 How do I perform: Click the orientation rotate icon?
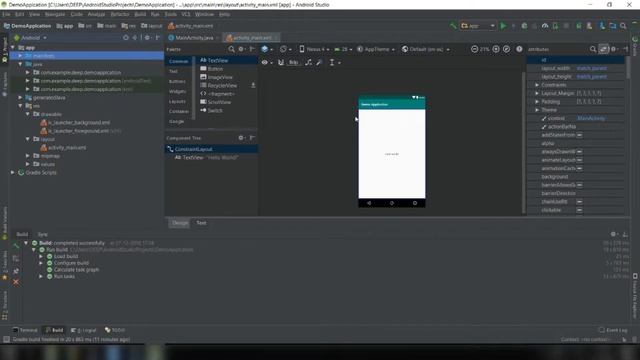tap(284, 49)
